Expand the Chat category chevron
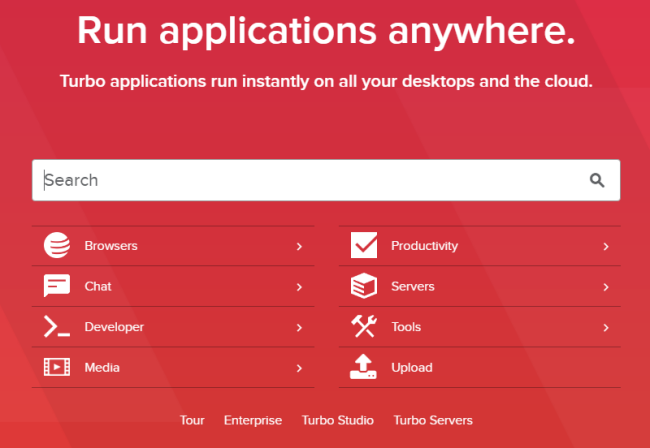 point(299,287)
